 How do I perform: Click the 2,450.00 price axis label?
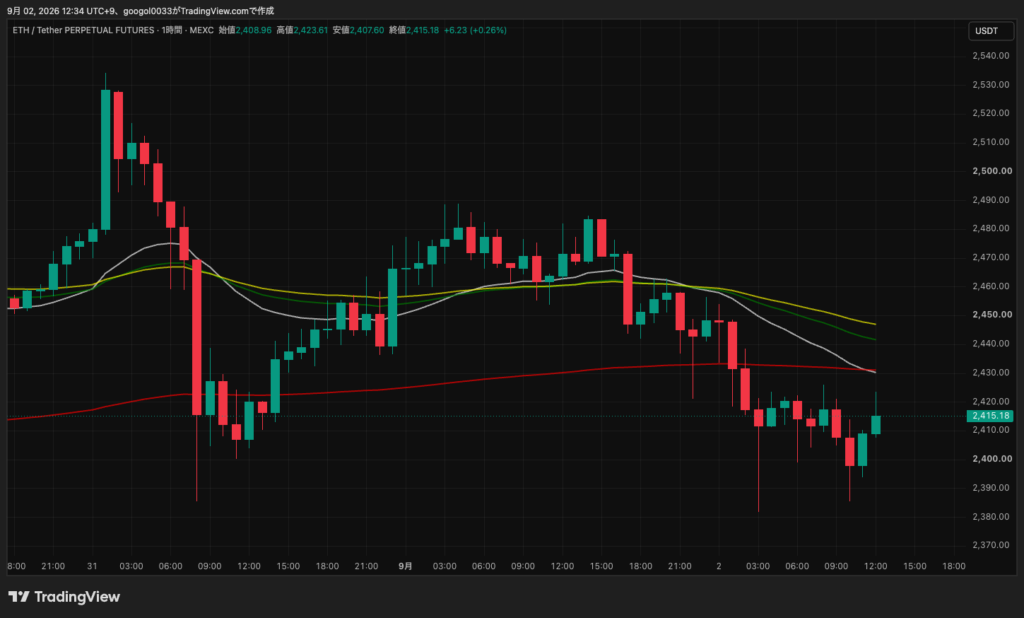pyautogui.click(x=991, y=314)
